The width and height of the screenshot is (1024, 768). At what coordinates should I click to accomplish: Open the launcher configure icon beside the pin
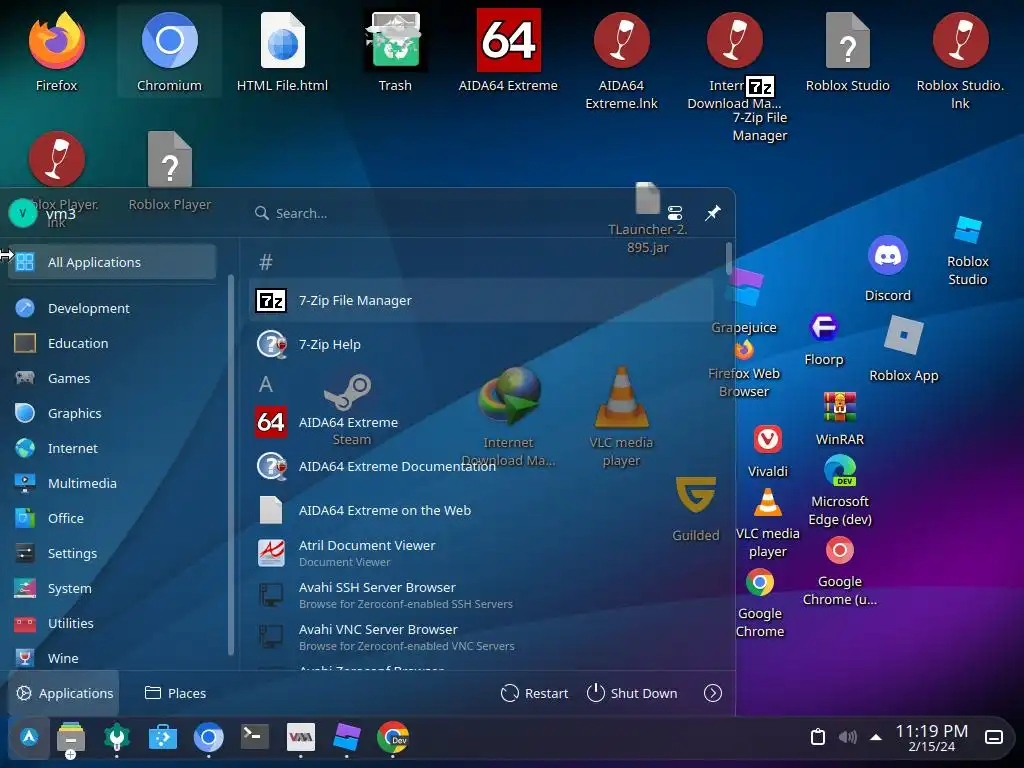click(x=675, y=213)
